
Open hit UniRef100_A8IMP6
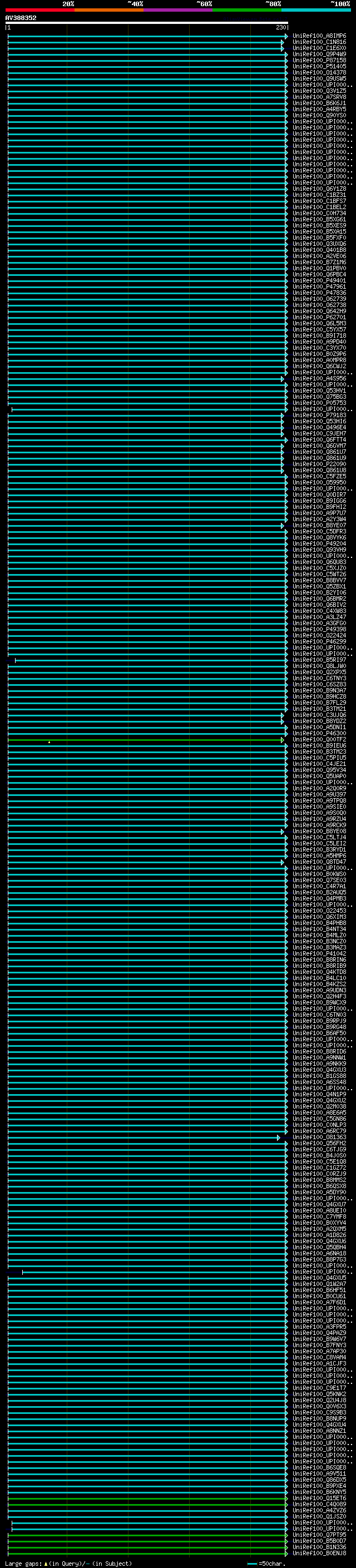point(319,36)
